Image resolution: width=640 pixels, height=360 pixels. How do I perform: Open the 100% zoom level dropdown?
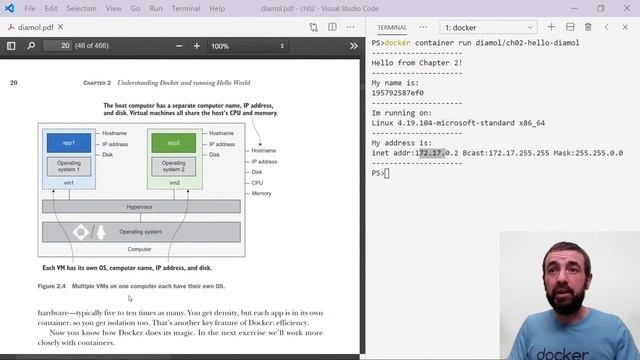pyautogui.click(x=247, y=46)
